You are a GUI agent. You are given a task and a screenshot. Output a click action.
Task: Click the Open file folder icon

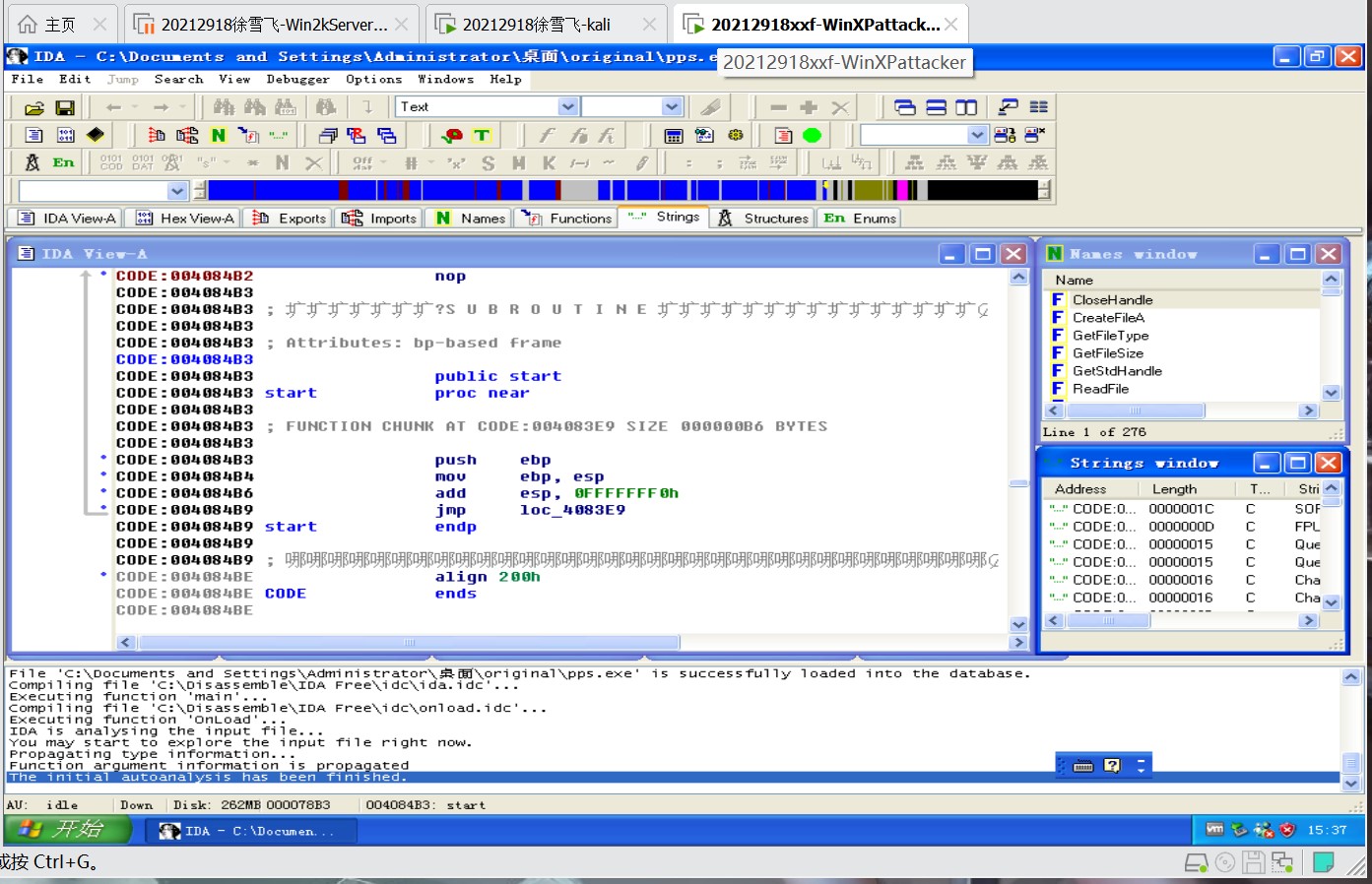point(33,107)
